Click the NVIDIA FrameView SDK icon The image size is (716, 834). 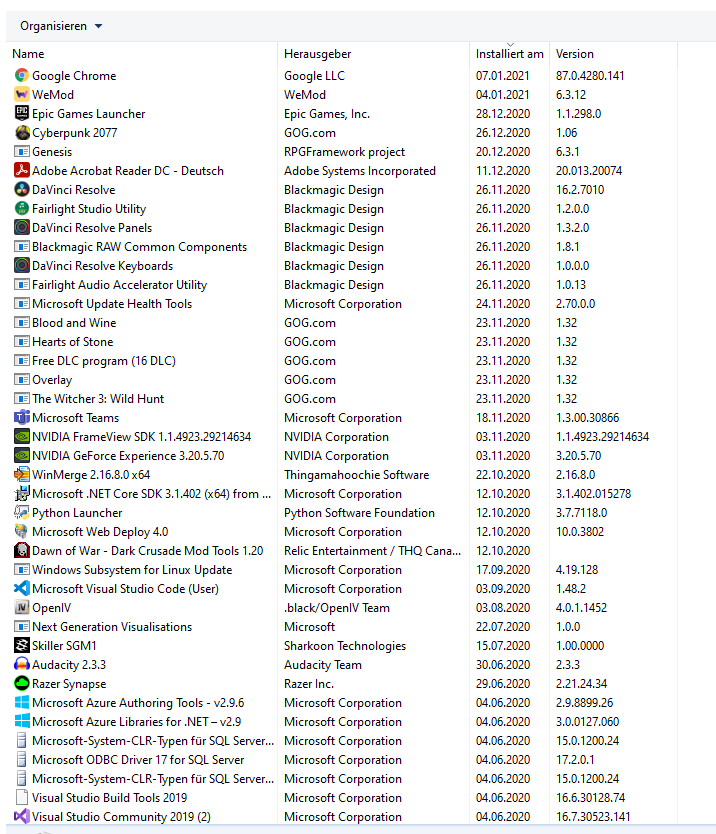coord(22,437)
